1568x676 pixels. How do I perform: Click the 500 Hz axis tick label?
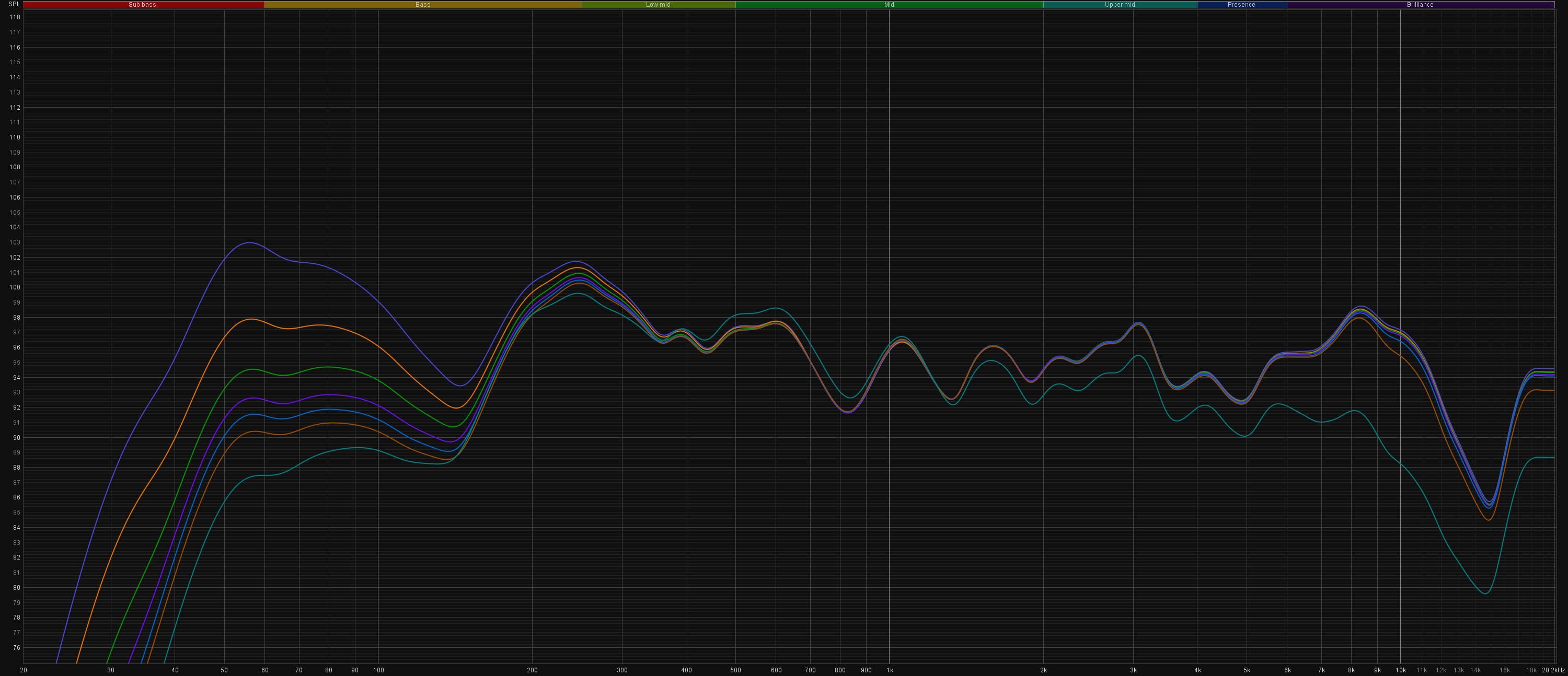pos(735,670)
